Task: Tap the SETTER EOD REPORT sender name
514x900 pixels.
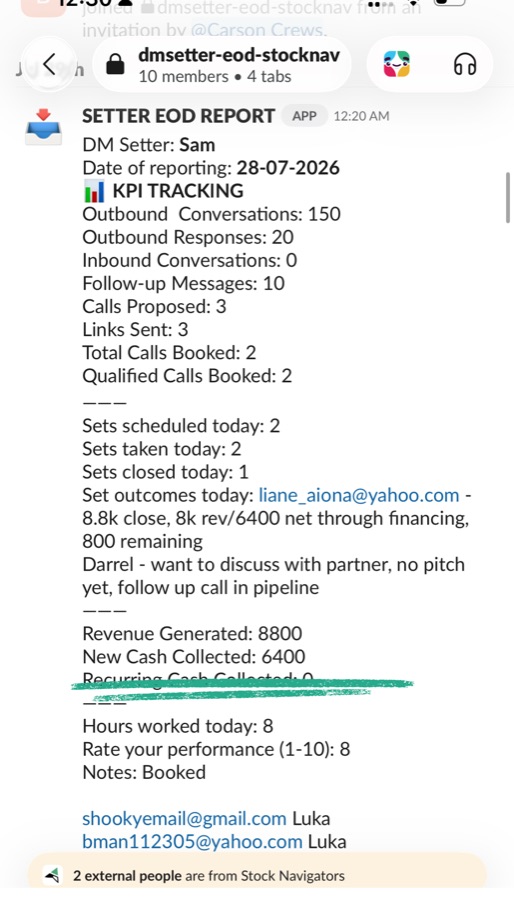Action: tap(178, 116)
